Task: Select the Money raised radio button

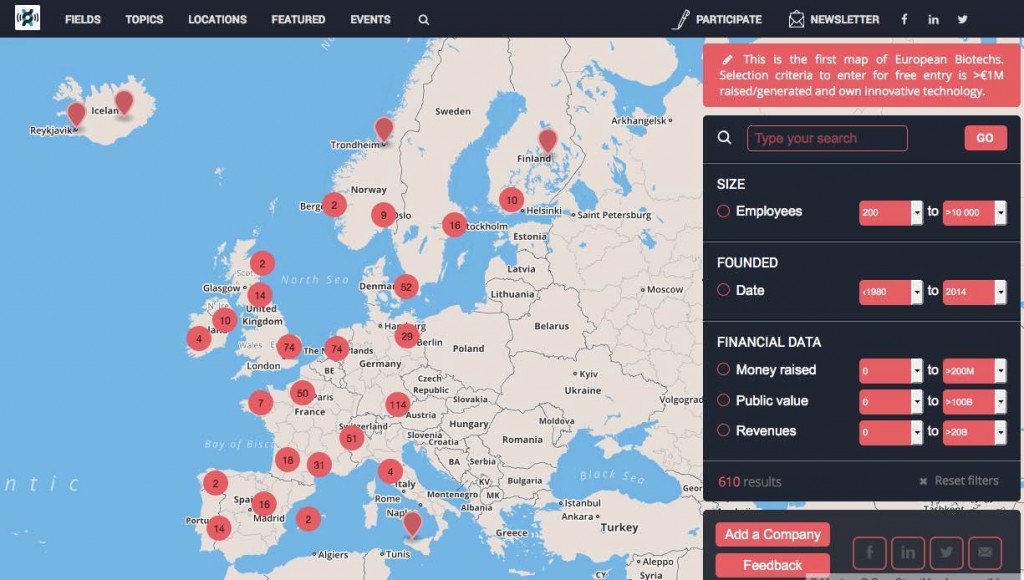Action: pyautogui.click(x=724, y=370)
